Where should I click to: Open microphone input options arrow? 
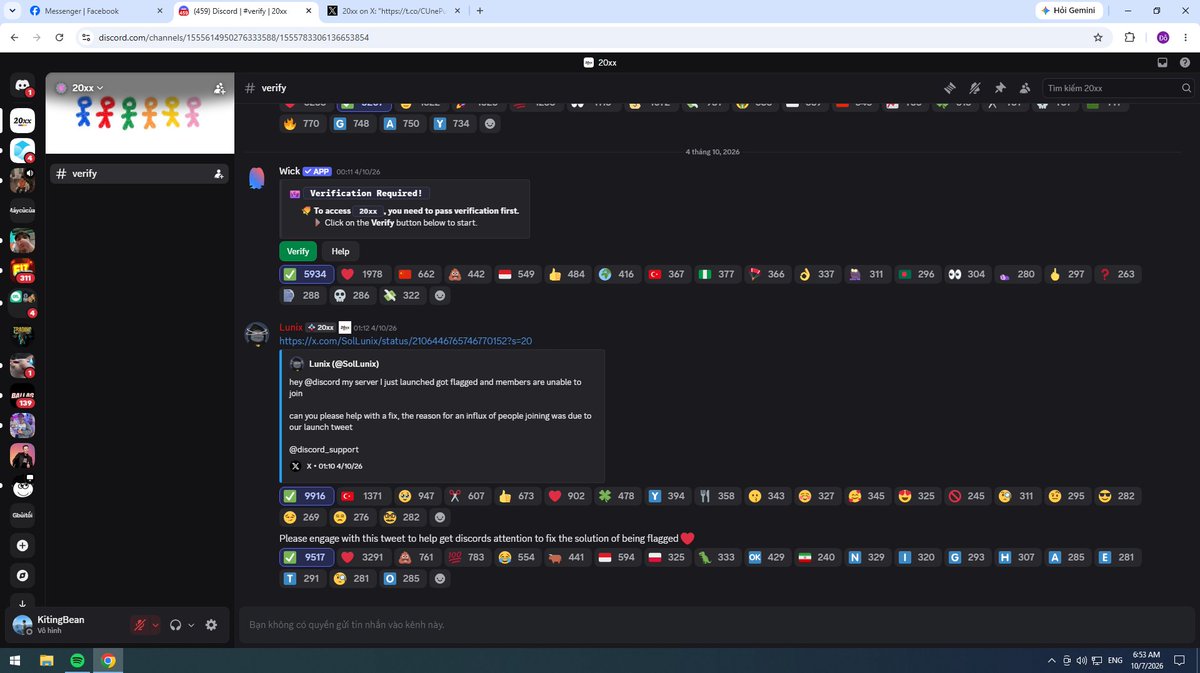point(155,625)
